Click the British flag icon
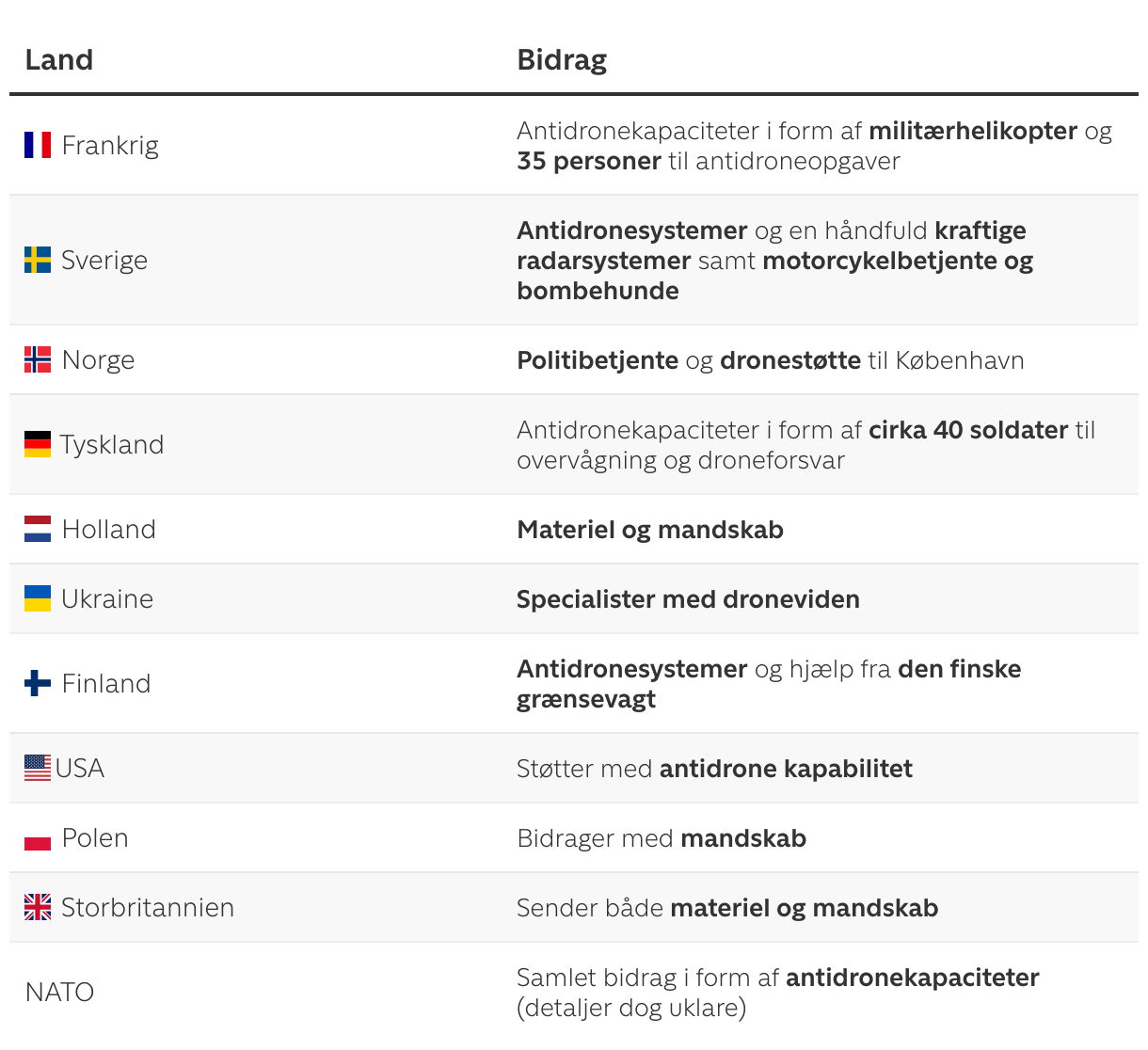The image size is (1148, 1050). [38, 907]
